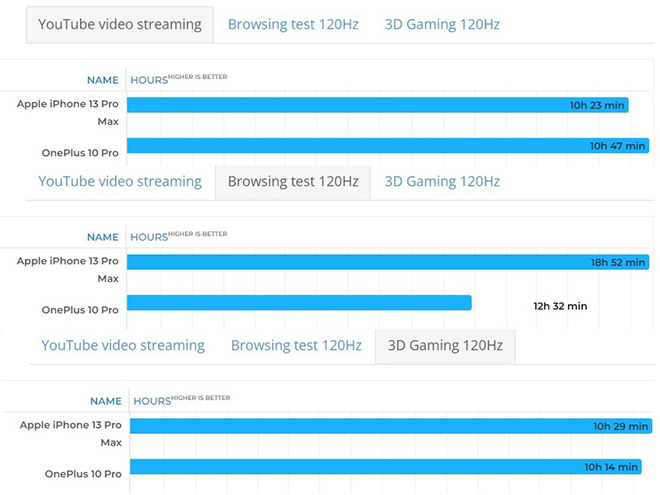
Task: Click NAME header in the YouTube streaming chart
Action: 103,80
